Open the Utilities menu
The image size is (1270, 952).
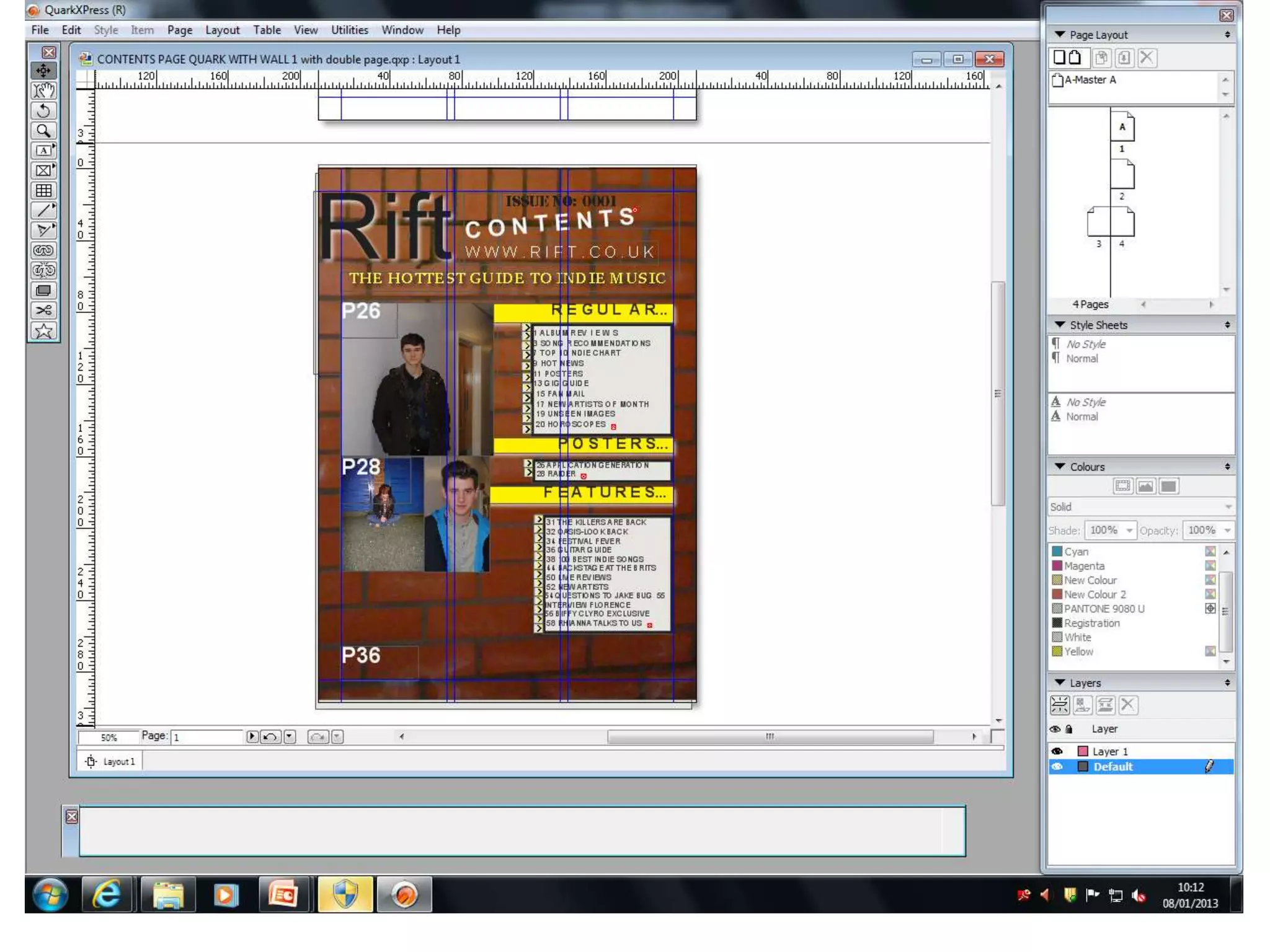tap(349, 30)
